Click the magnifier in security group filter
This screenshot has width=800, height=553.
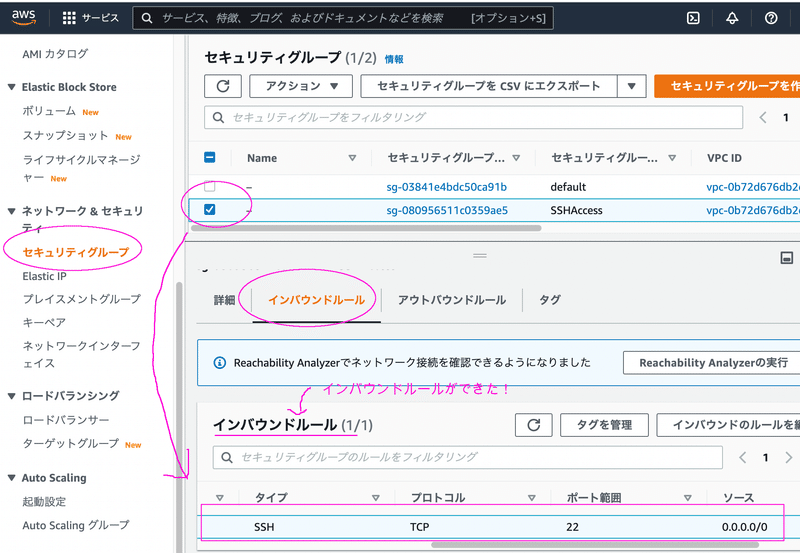coord(218,117)
